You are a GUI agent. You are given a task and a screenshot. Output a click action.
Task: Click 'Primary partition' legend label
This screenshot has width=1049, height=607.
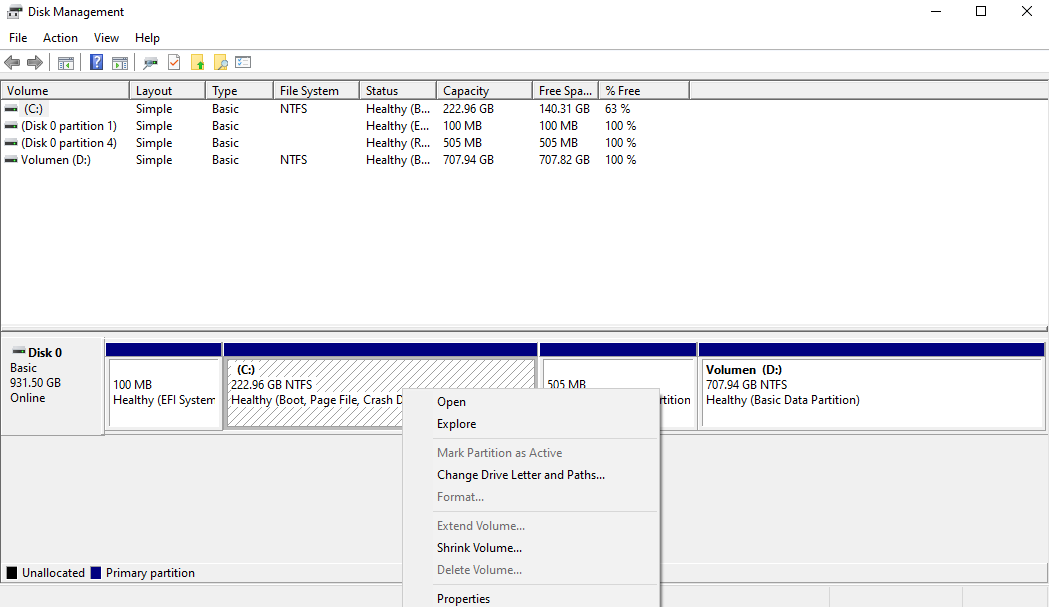[150, 573]
